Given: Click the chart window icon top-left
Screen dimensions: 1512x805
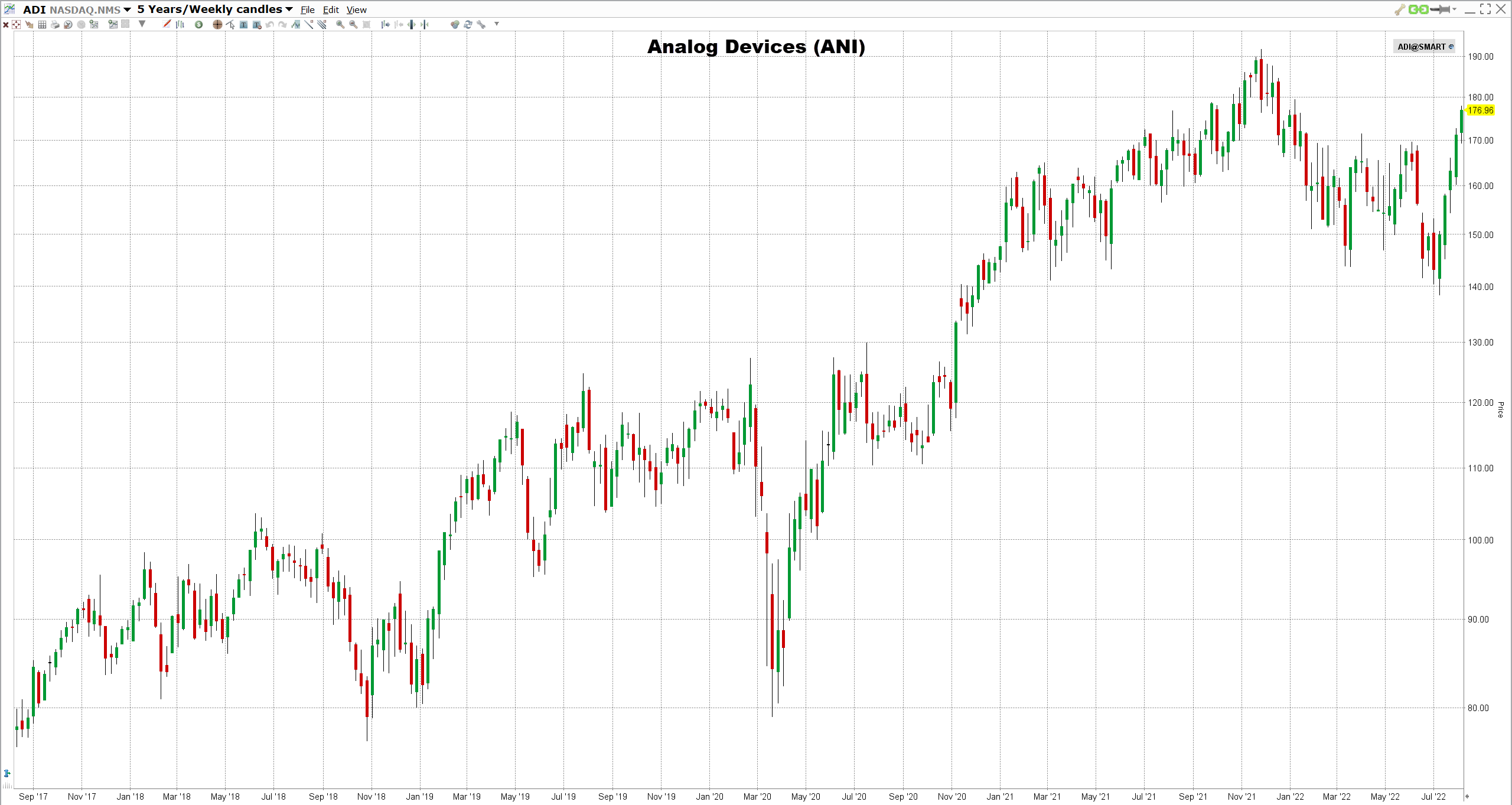Looking at the screenshot, I should coord(9,9).
